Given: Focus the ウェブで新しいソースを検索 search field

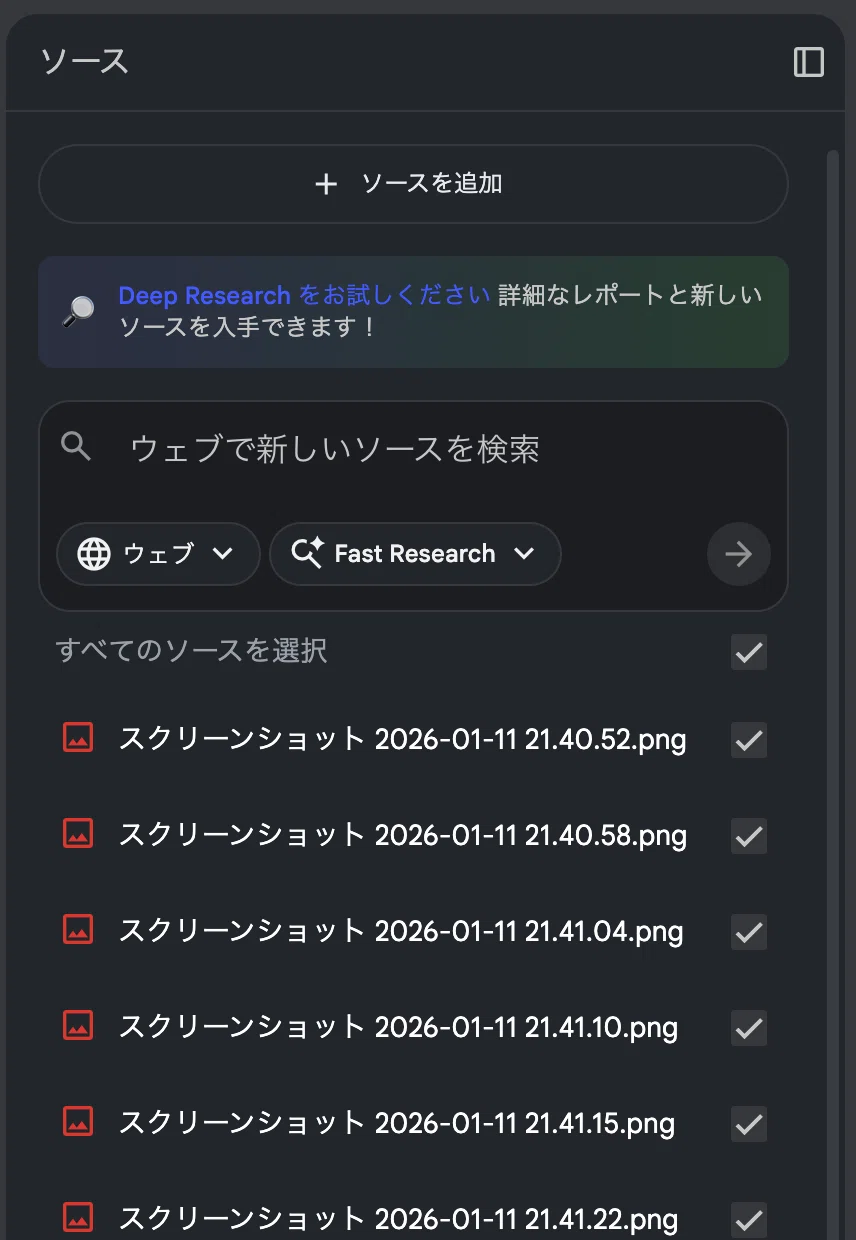Looking at the screenshot, I should [x=413, y=449].
